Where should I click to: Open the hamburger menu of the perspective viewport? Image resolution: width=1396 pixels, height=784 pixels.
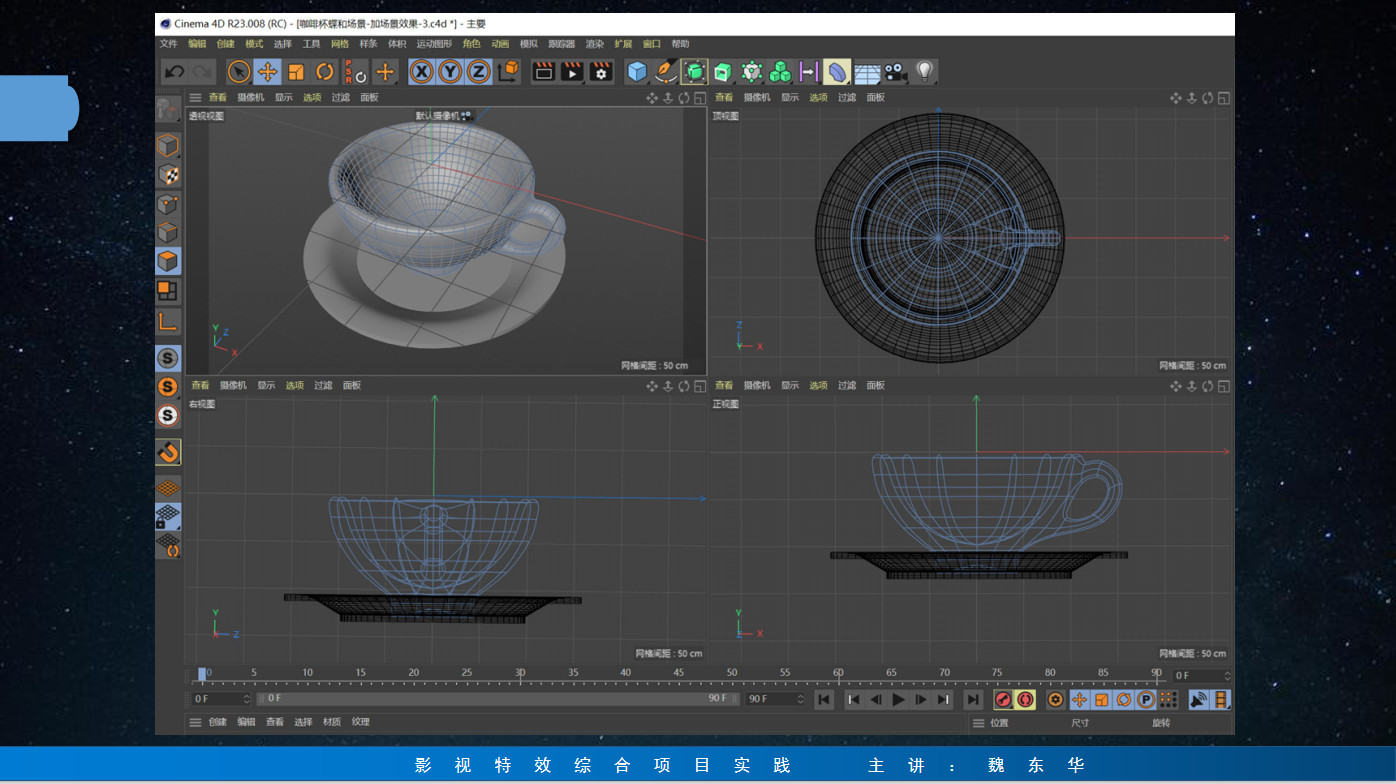coord(196,98)
